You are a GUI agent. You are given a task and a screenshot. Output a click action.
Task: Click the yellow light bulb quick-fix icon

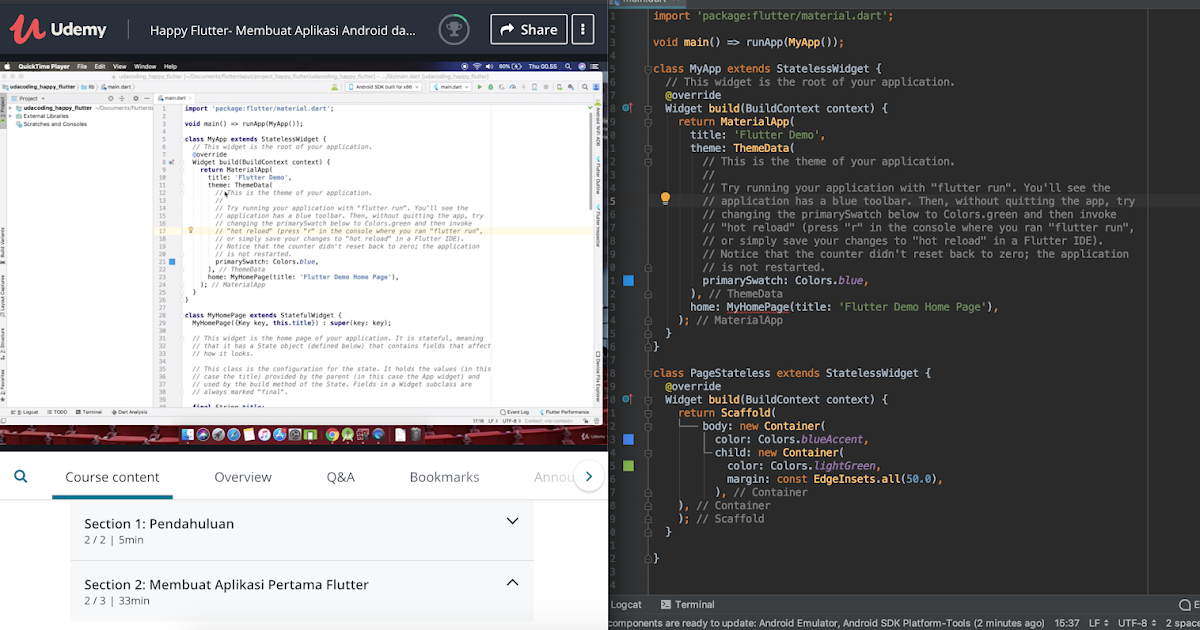click(665, 198)
